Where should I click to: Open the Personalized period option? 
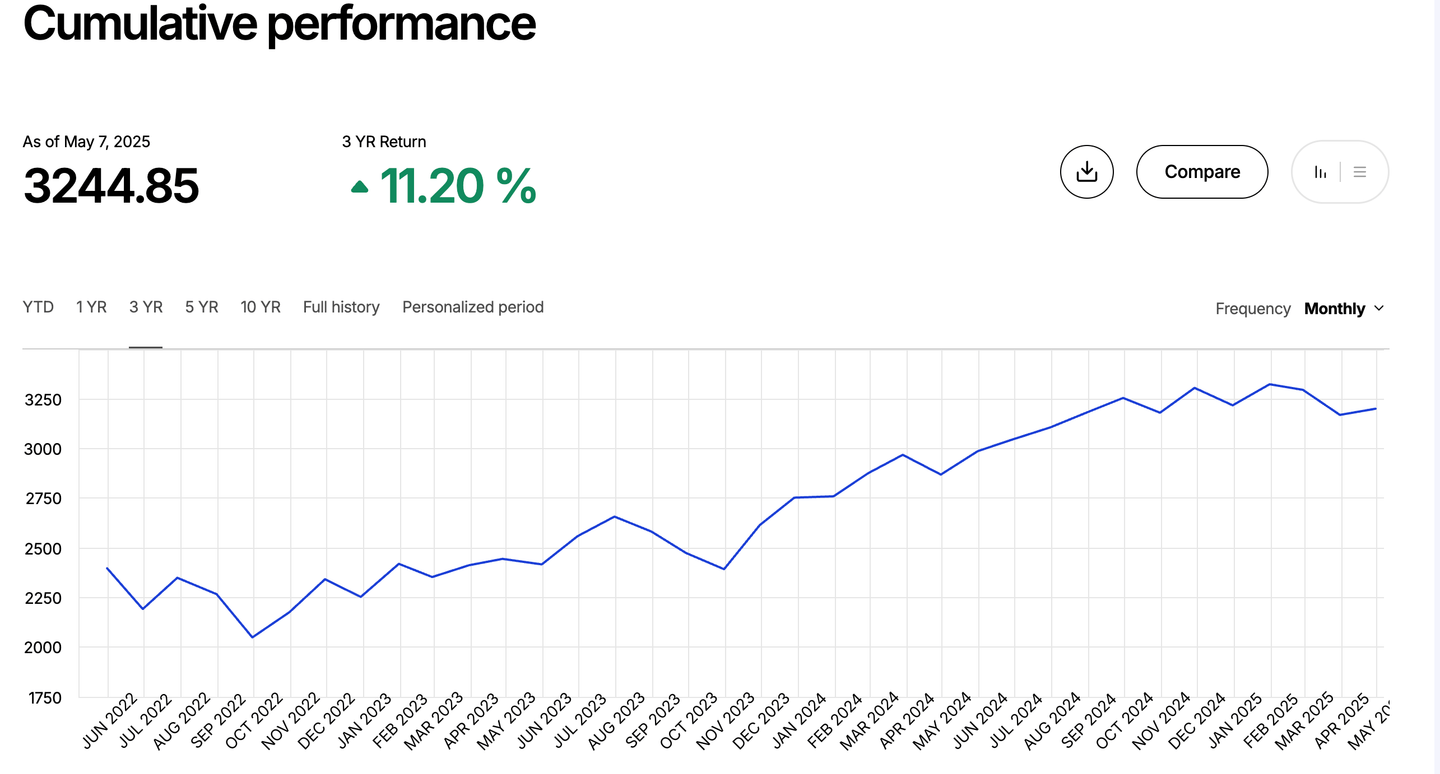[x=473, y=307]
